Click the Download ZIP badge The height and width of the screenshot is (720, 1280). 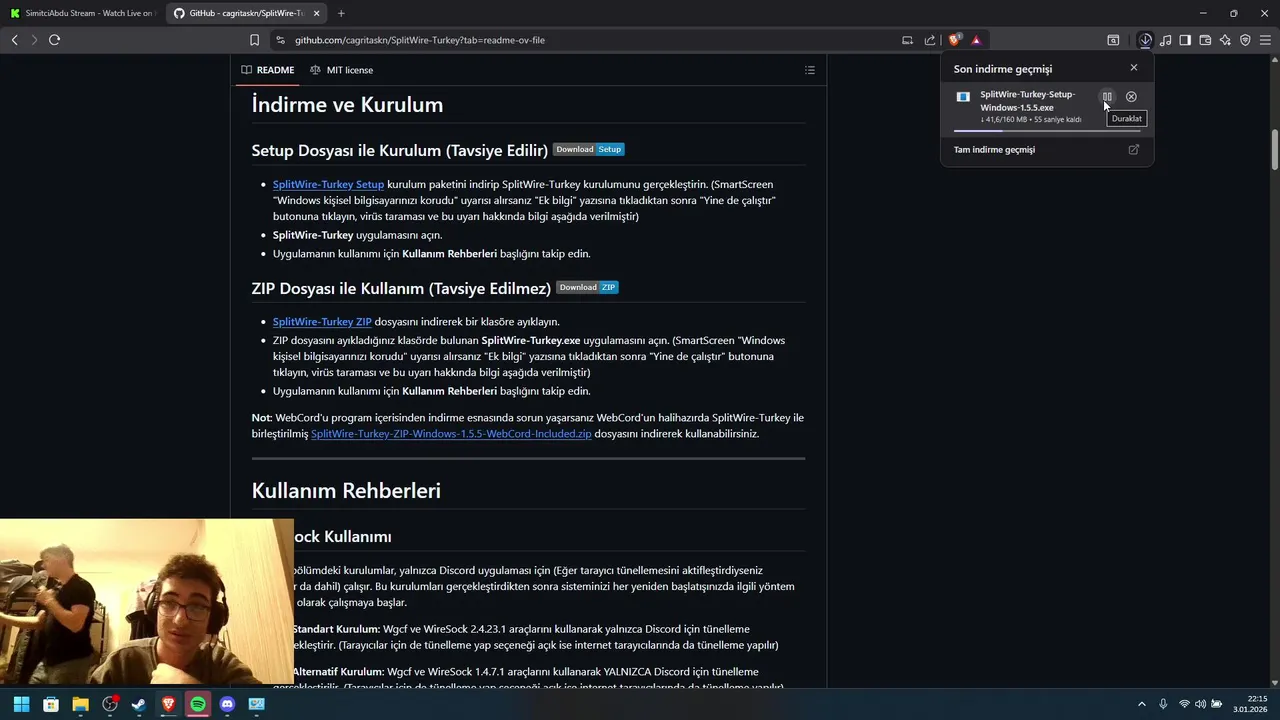[x=587, y=287]
